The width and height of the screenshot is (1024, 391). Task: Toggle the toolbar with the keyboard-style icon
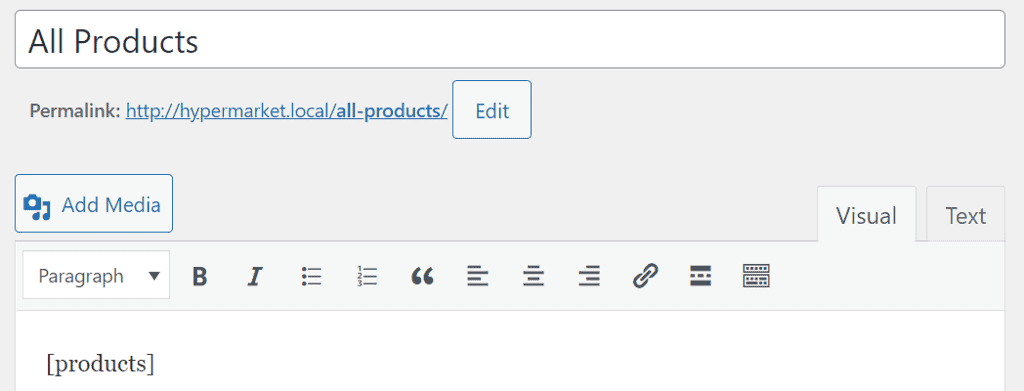coord(756,277)
